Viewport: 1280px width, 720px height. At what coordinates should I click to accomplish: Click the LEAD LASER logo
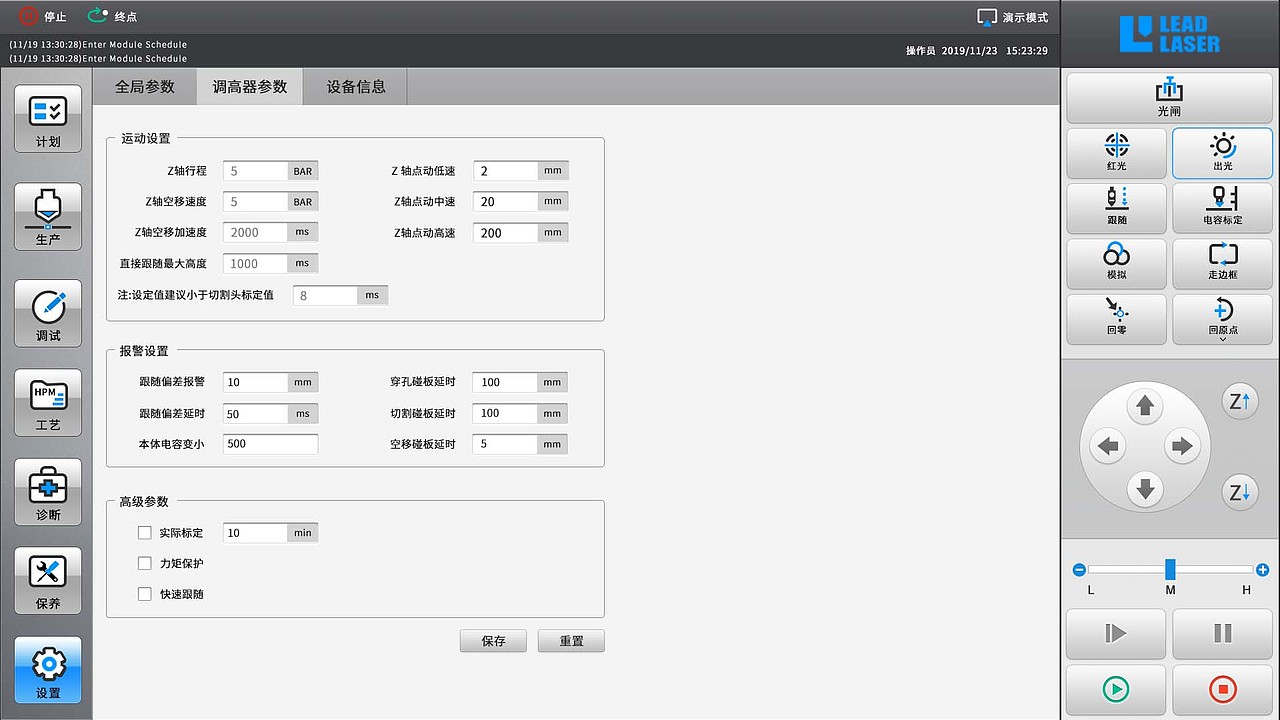1169,34
